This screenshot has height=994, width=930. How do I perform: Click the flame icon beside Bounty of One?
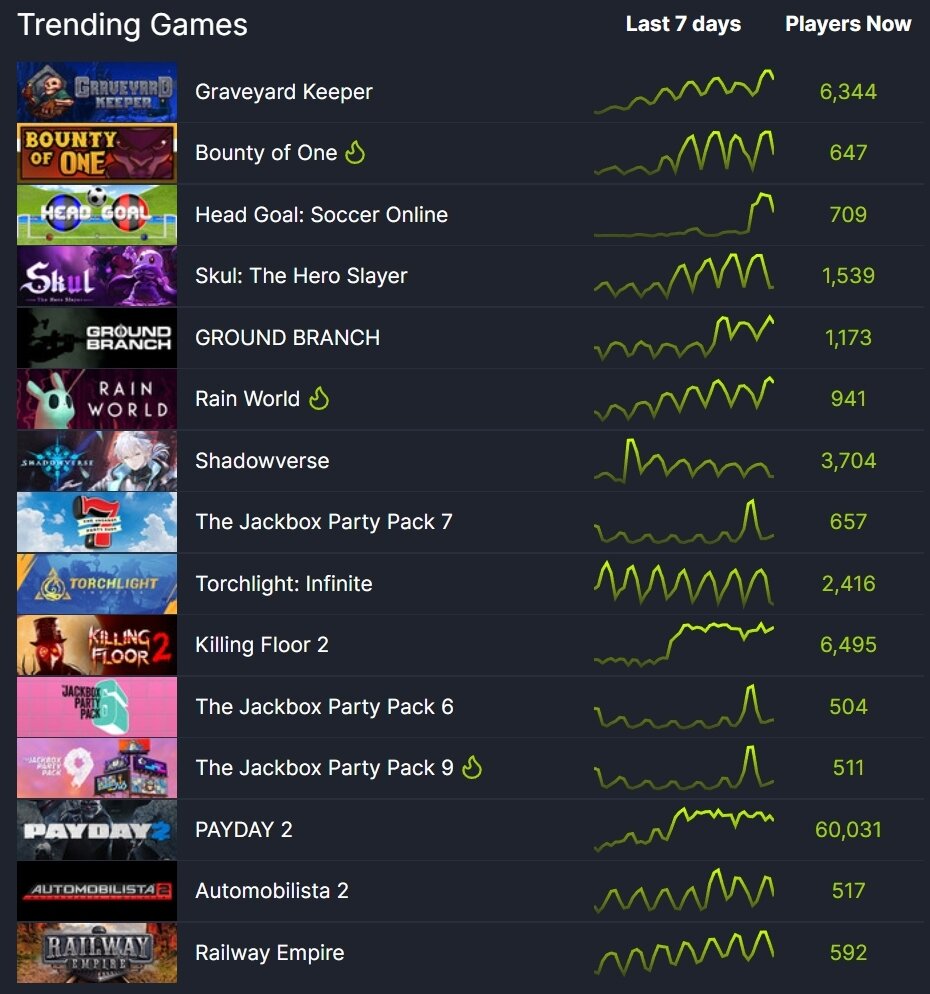click(355, 152)
